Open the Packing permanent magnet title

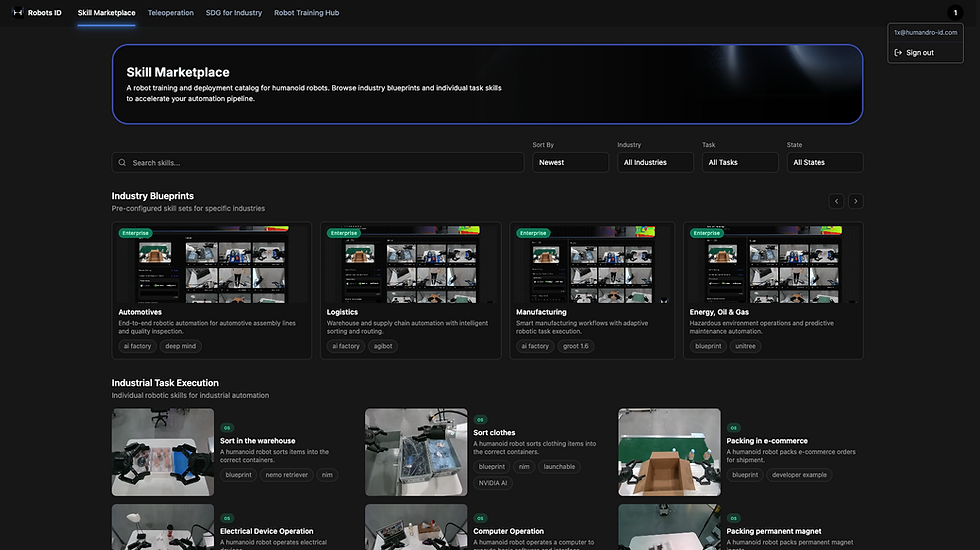point(774,531)
